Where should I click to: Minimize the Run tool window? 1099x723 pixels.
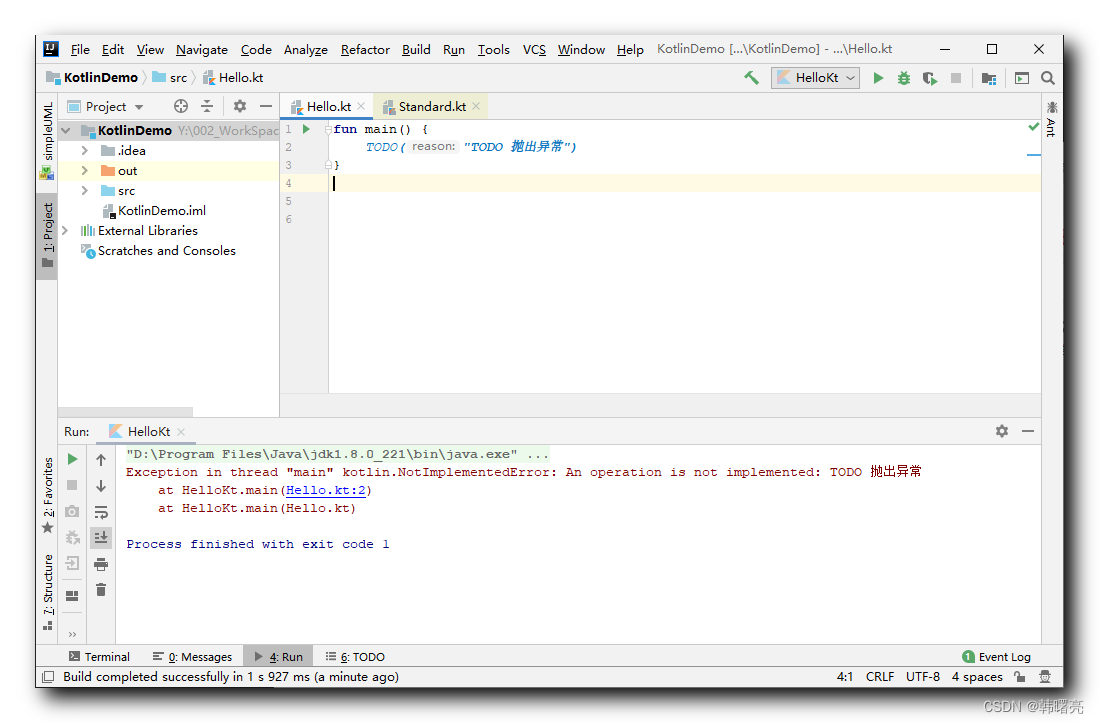click(1028, 431)
